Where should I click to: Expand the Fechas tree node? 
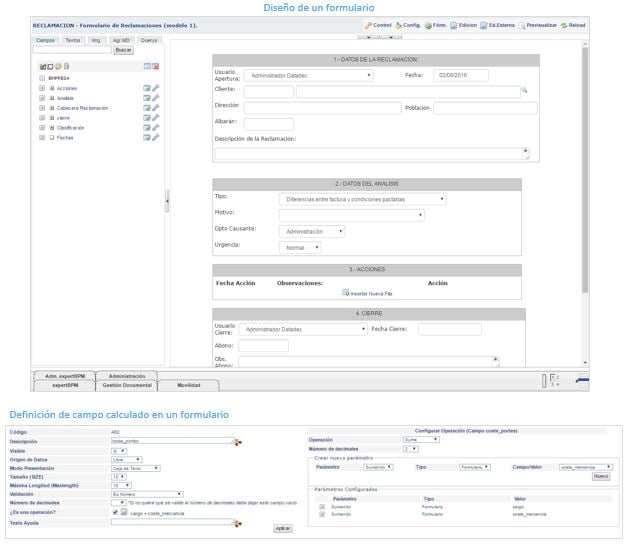[x=42, y=137]
